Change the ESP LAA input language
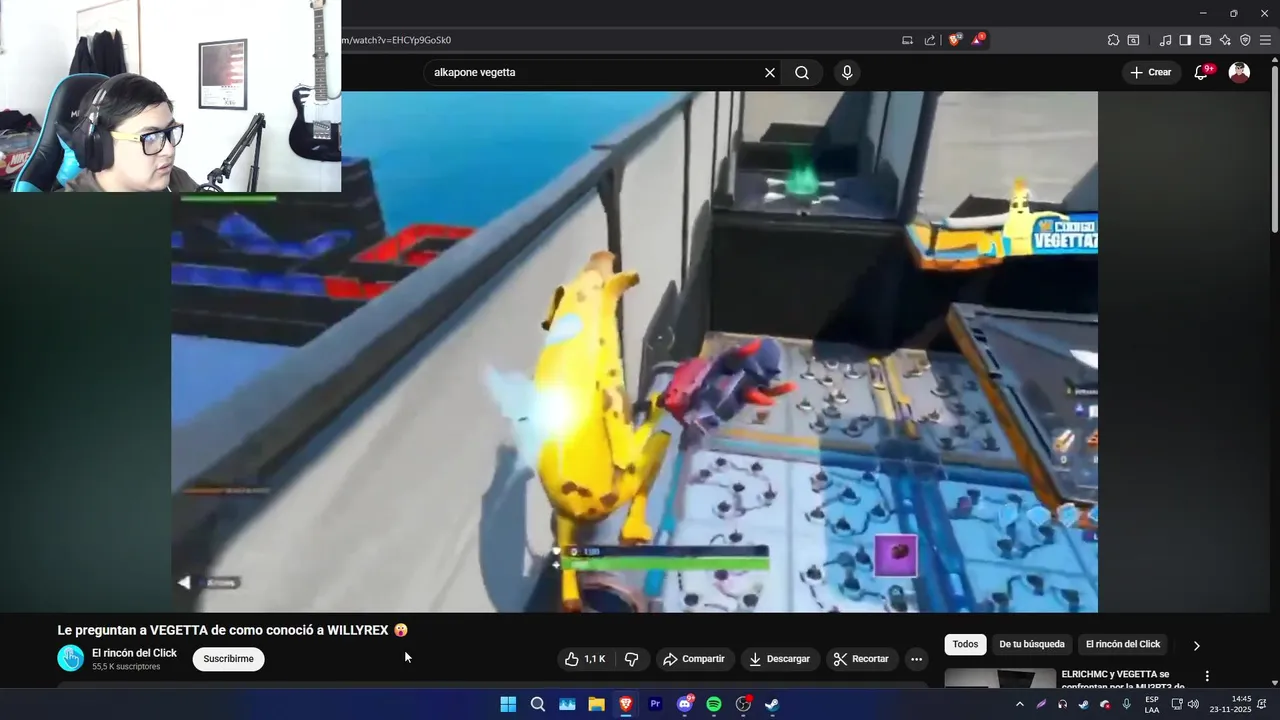Viewport: 1280px width, 720px height. (1152, 704)
